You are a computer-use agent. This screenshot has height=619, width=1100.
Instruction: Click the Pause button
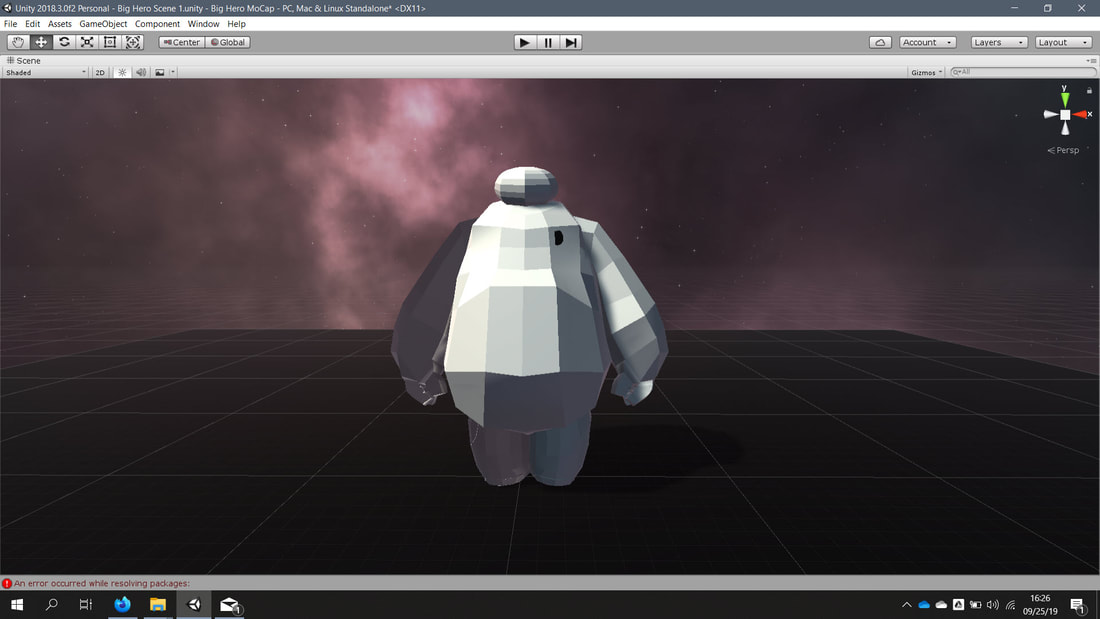[548, 42]
